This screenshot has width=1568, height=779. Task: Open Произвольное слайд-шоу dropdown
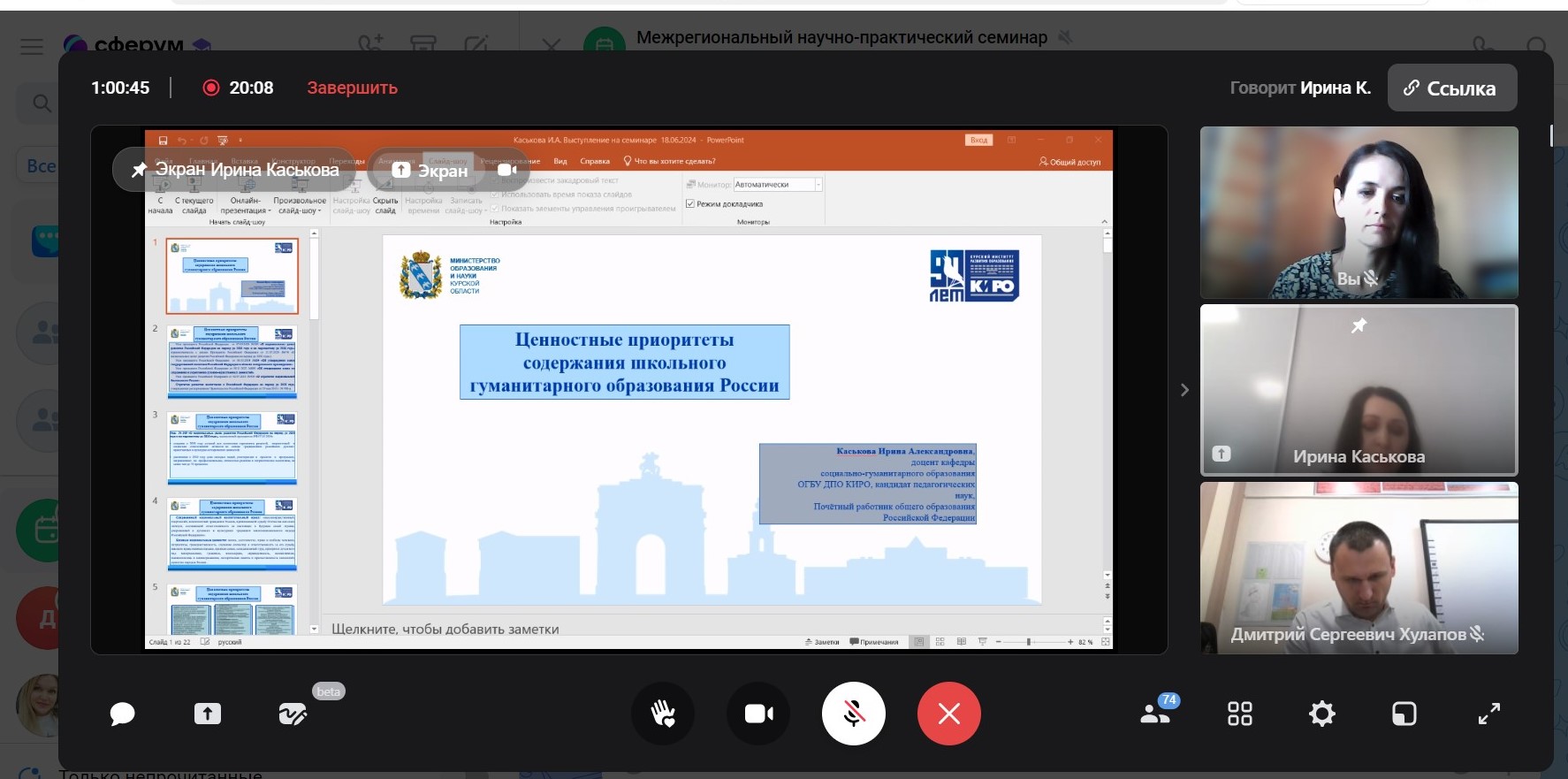tap(300, 195)
